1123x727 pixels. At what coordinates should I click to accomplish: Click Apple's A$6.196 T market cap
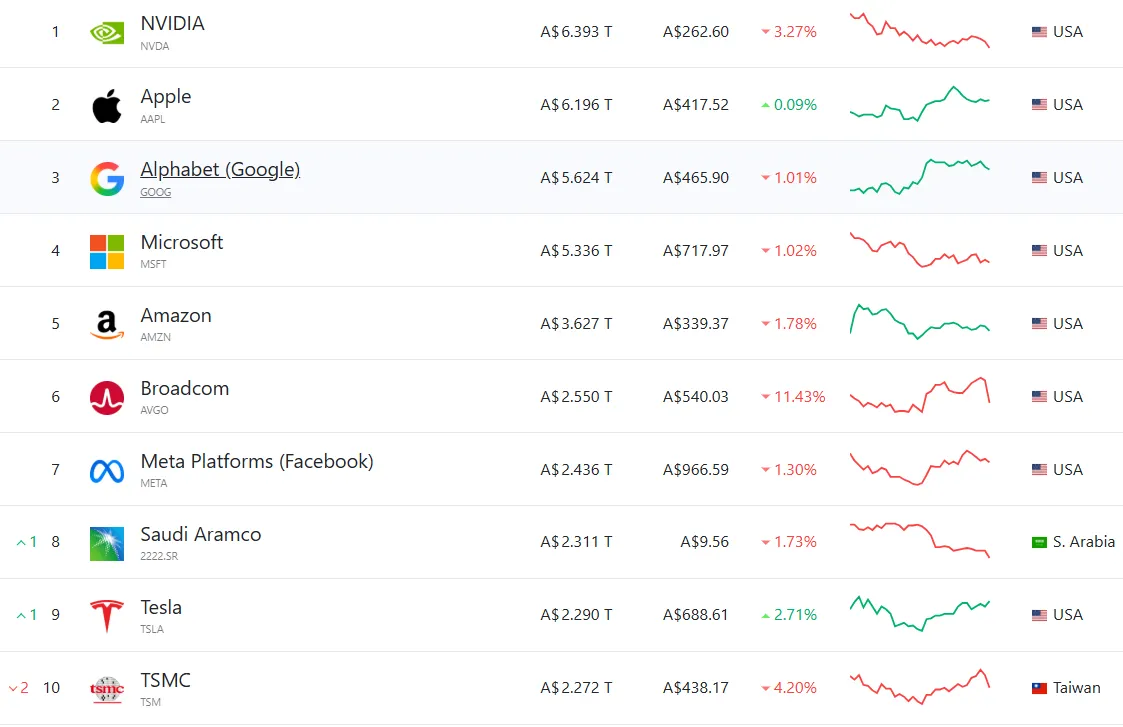[576, 105]
